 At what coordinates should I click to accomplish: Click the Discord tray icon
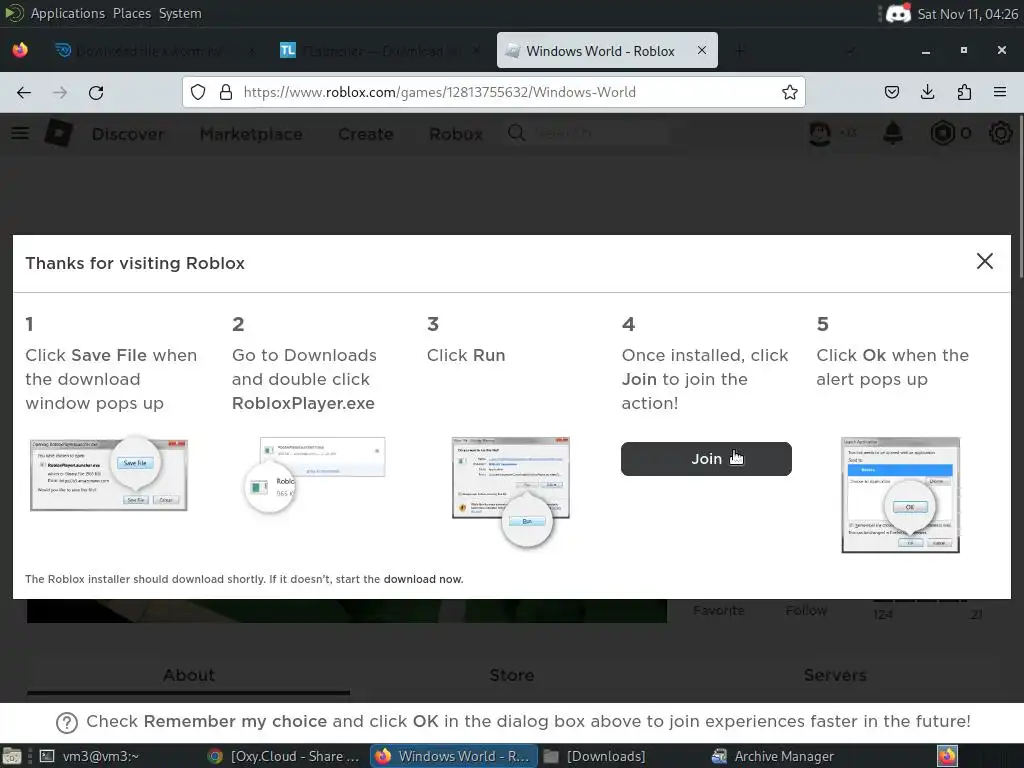coord(899,14)
